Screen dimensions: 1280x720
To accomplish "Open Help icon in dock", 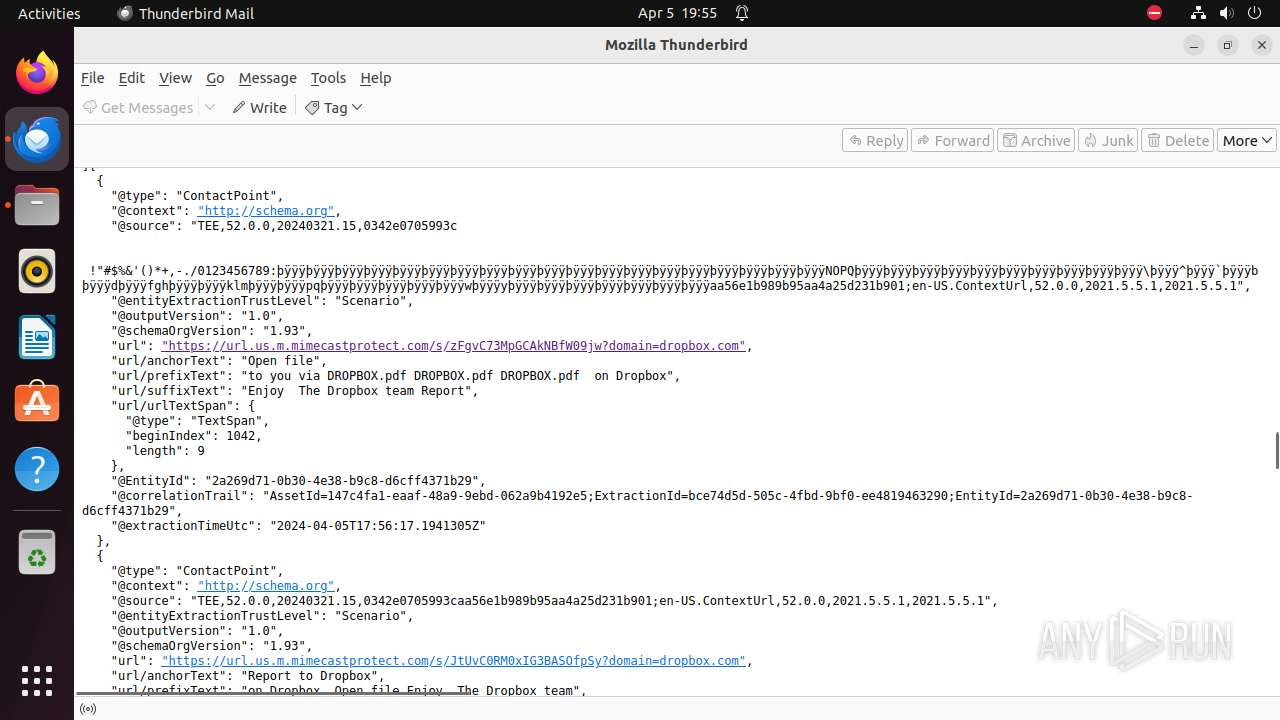I will (37, 469).
